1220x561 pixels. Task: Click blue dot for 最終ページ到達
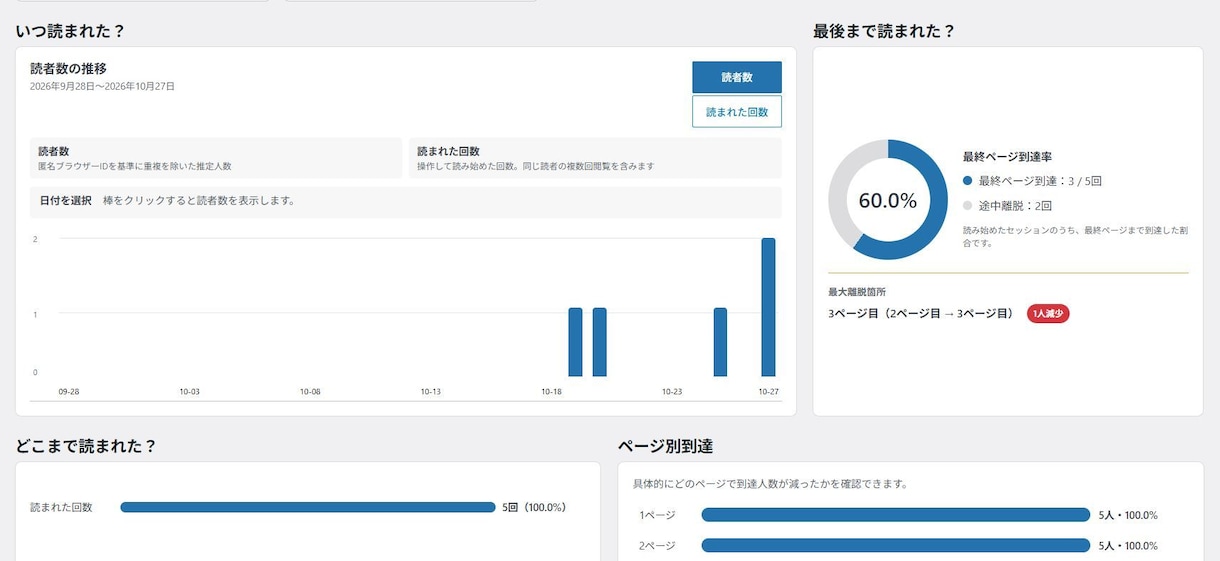tap(967, 181)
